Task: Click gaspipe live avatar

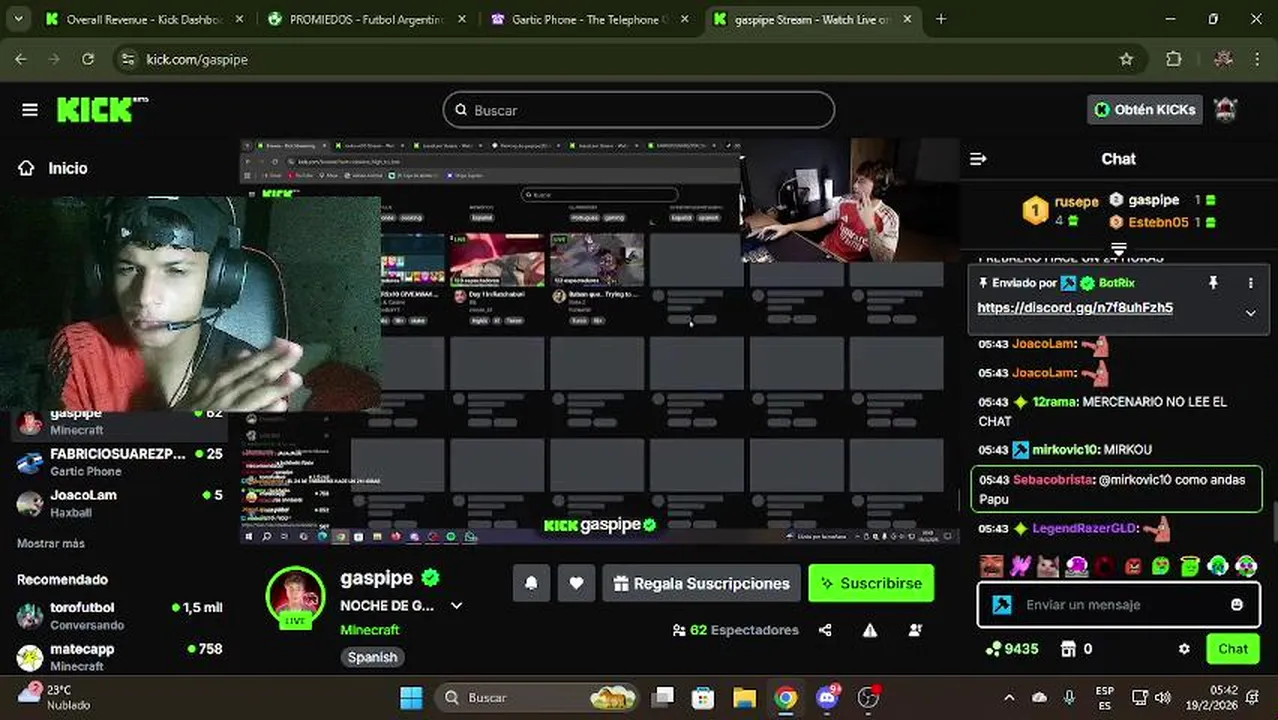Action: pyautogui.click(x=295, y=597)
